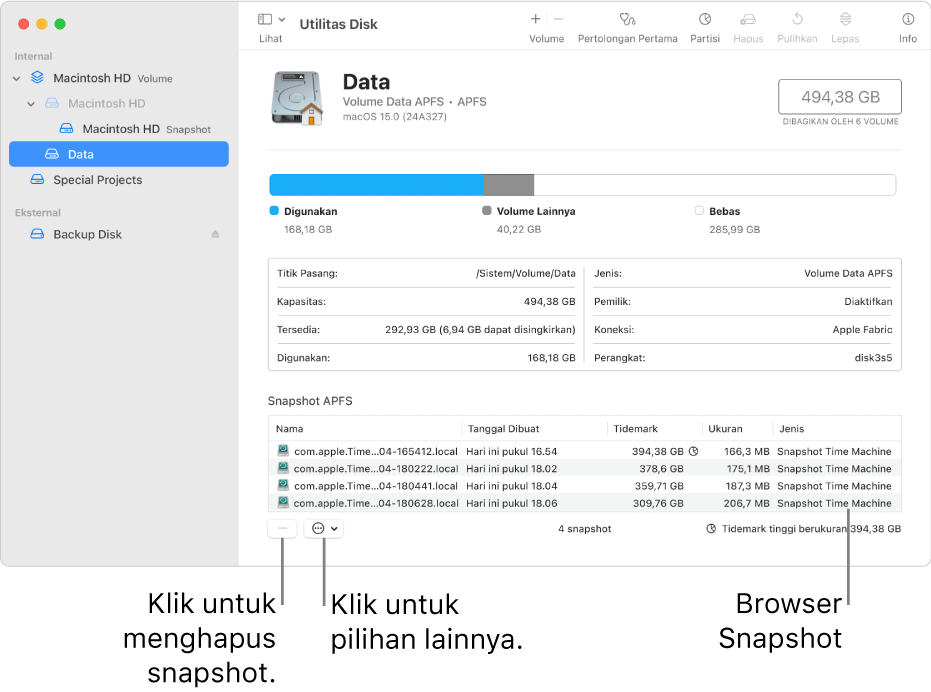931x692 pixels.
Task: Click the "Hari ini pukul 16.54" cell
Action: [x=511, y=451]
